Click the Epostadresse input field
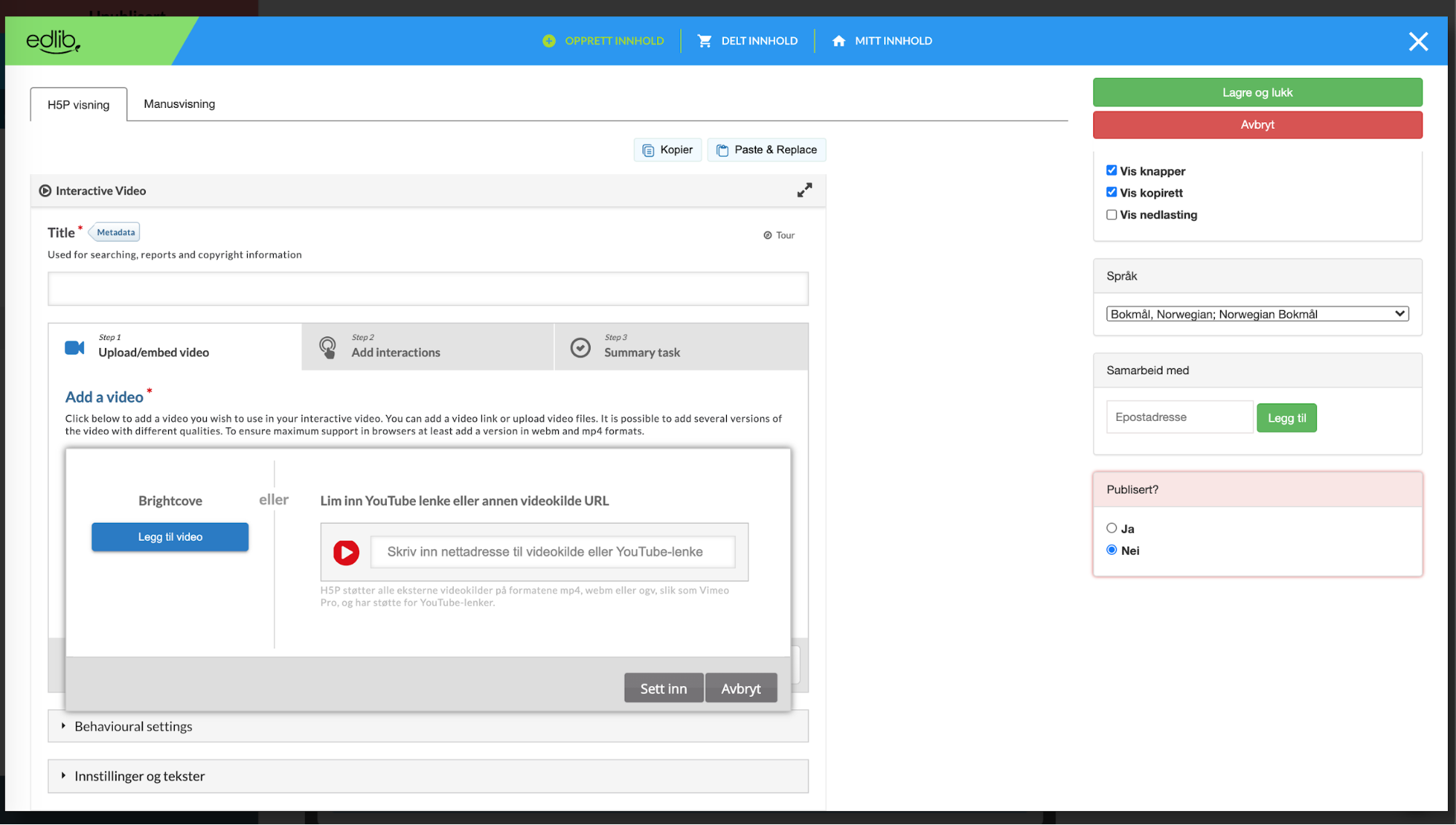 1179,417
